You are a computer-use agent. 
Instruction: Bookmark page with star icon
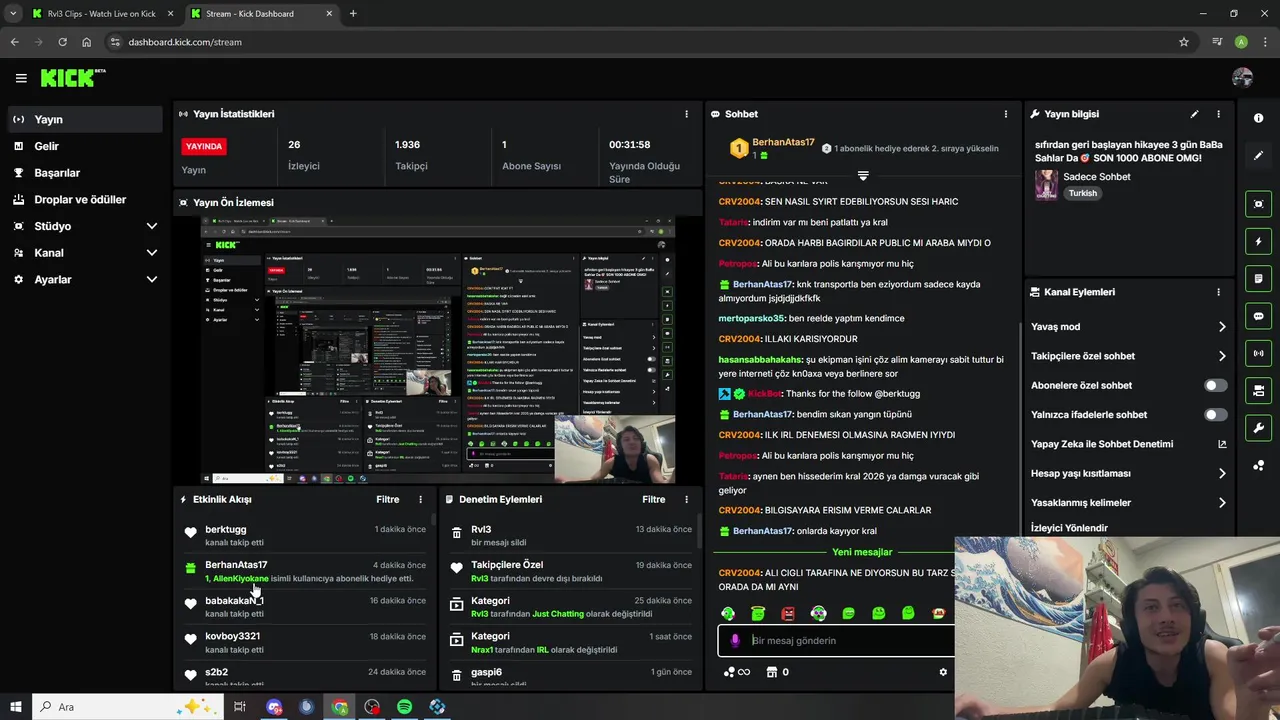(1184, 42)
